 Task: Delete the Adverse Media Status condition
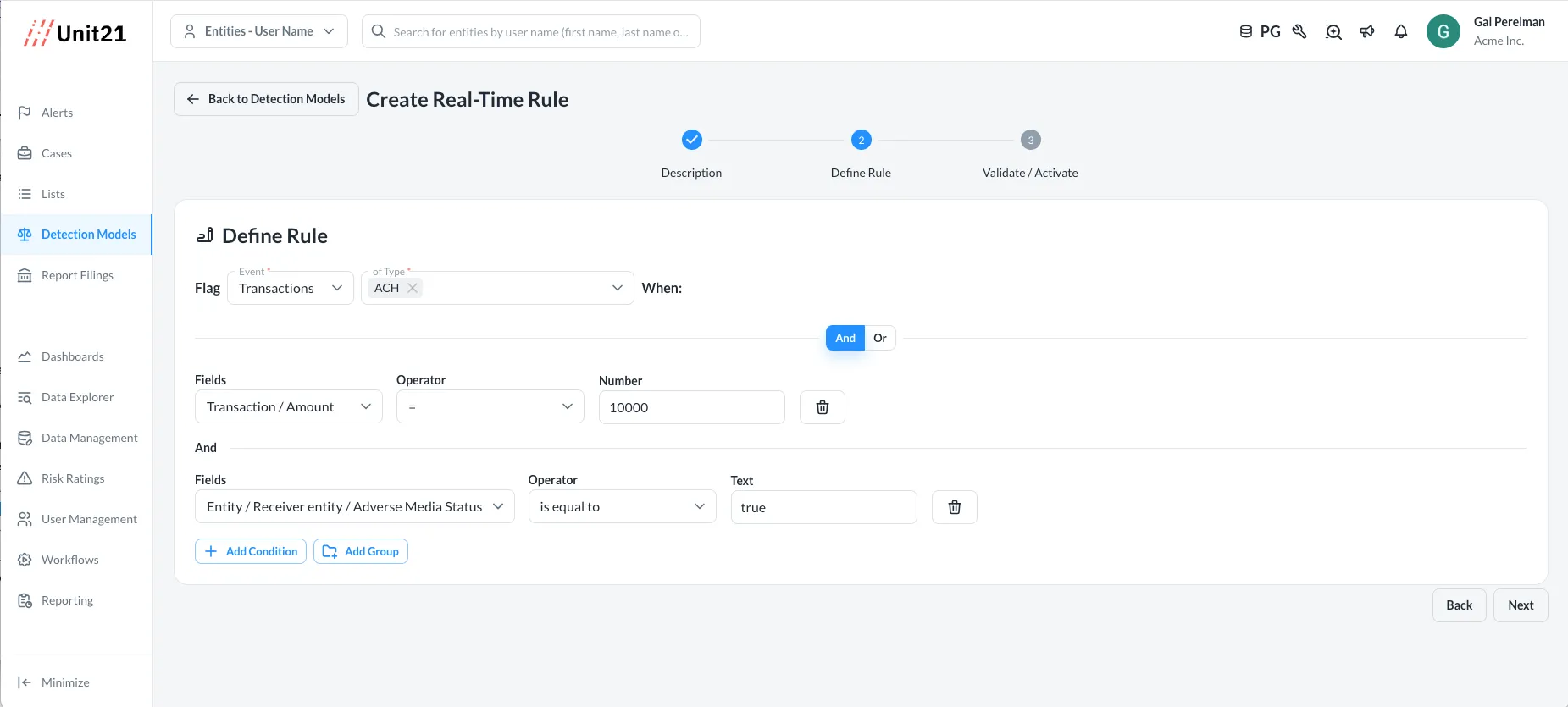(x=954, y=507)
